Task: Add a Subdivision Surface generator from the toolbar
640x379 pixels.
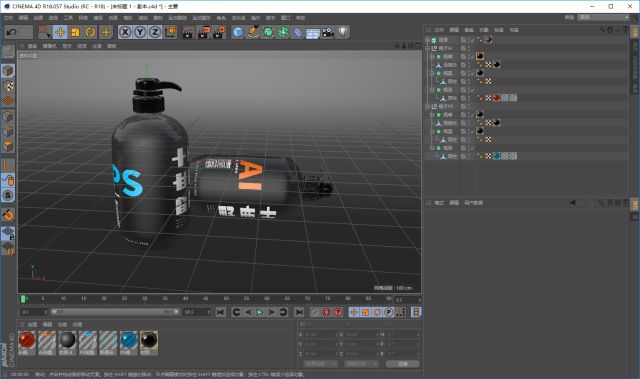Action: coord(268,32)
